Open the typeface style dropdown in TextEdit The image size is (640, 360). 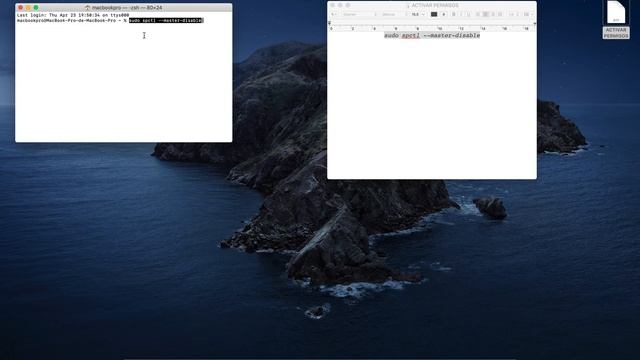(394, 14)
